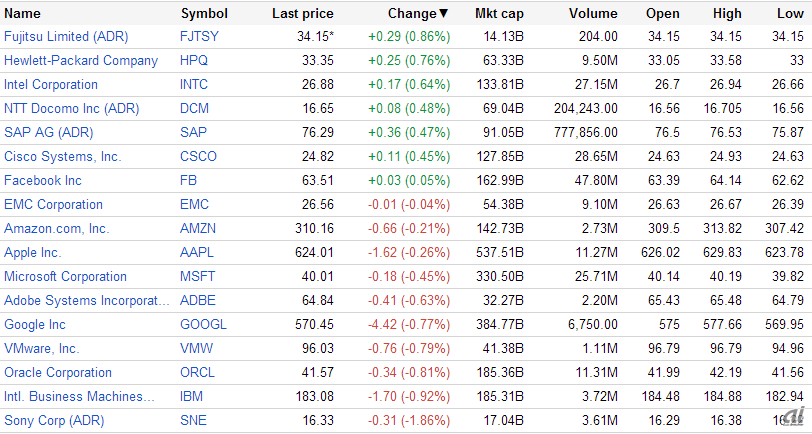Open Intel Corporation stock page

coord(51,85)
